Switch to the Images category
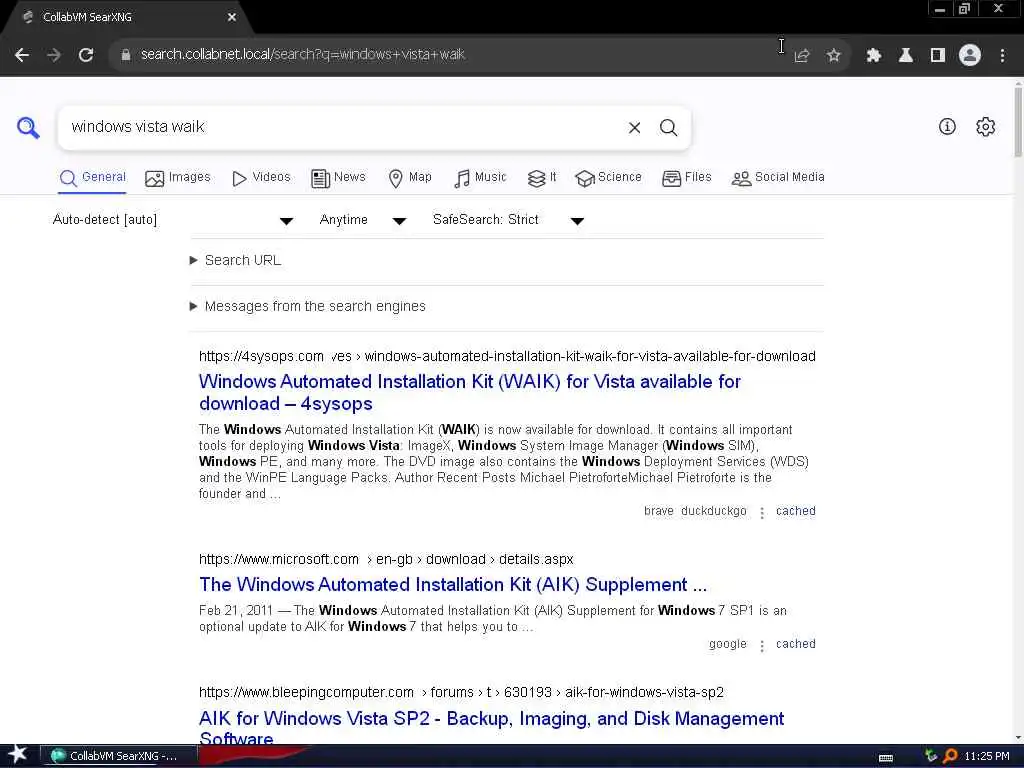This screenshot has height=768, width=1024. click(x=178, y=178)
